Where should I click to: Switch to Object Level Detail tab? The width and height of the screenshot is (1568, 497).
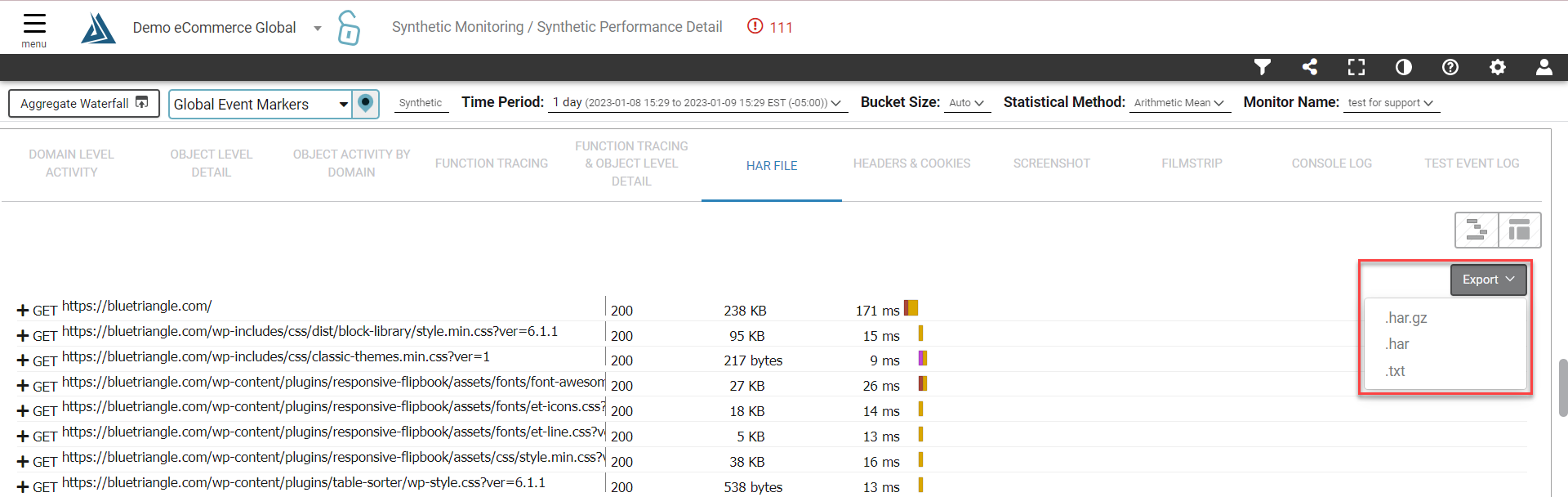[212, 163]
